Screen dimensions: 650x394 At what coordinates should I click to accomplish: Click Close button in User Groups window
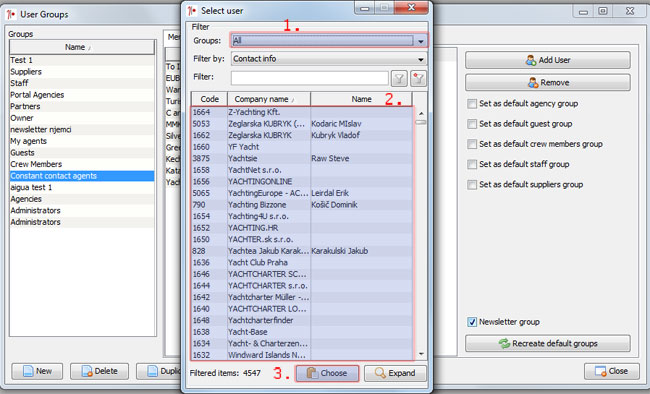click(611, 371)
